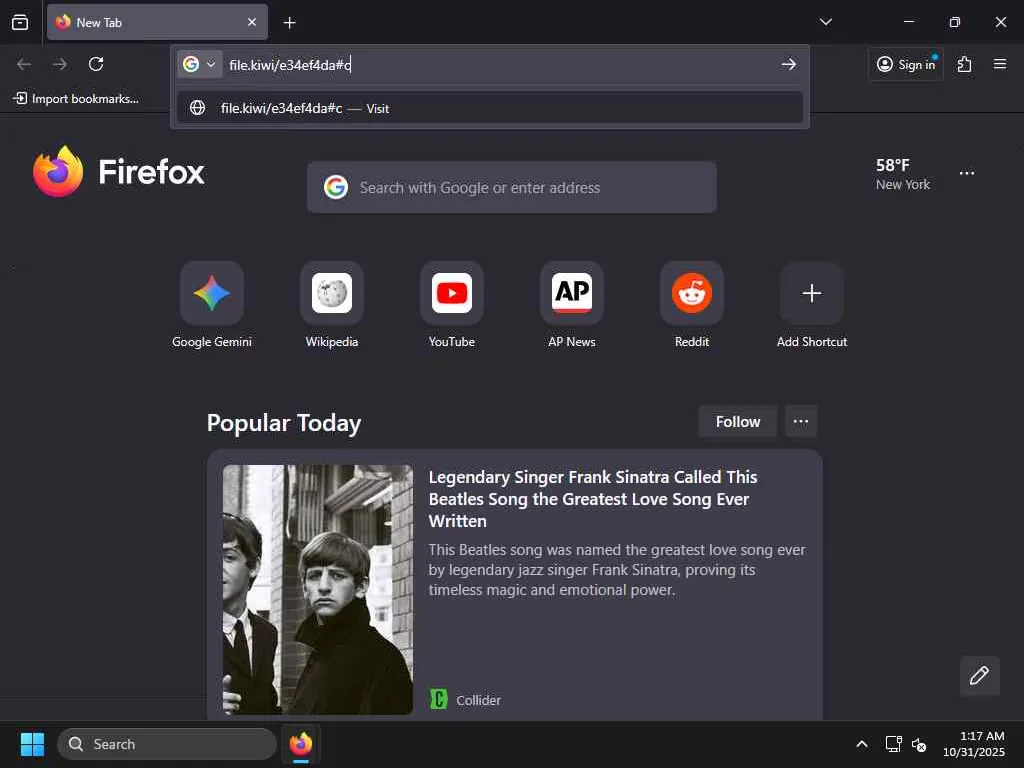1024x768 pixels.
Task: Open the clock showing 1:17 AM
Action: (974, 744)
